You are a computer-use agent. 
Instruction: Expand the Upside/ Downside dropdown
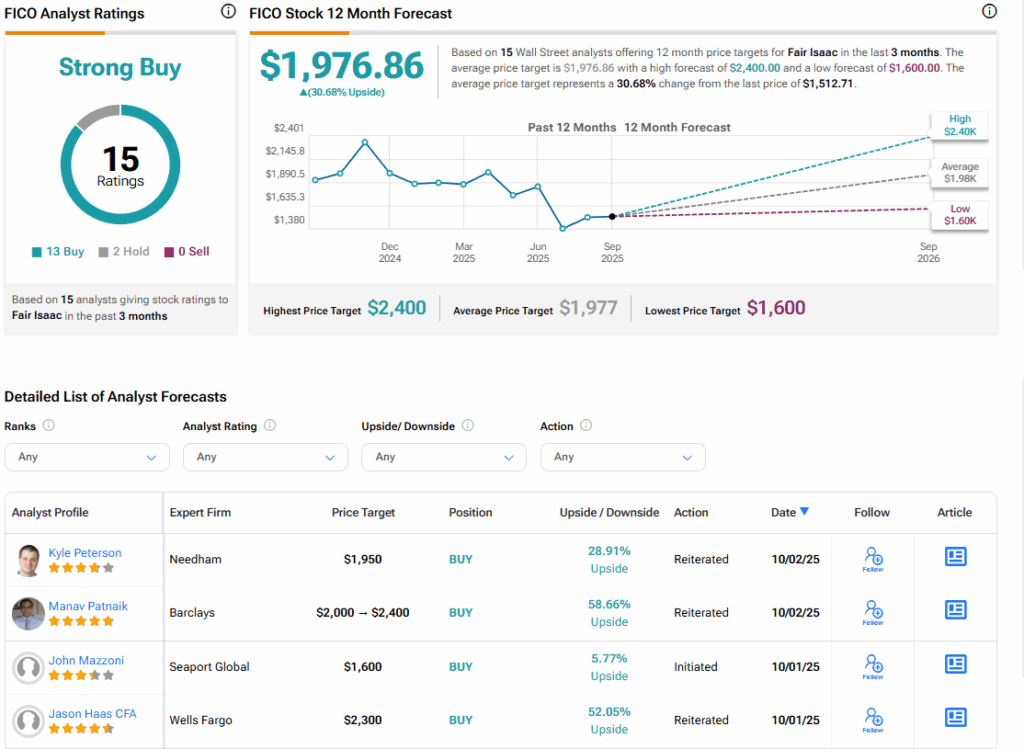(444, 457)
